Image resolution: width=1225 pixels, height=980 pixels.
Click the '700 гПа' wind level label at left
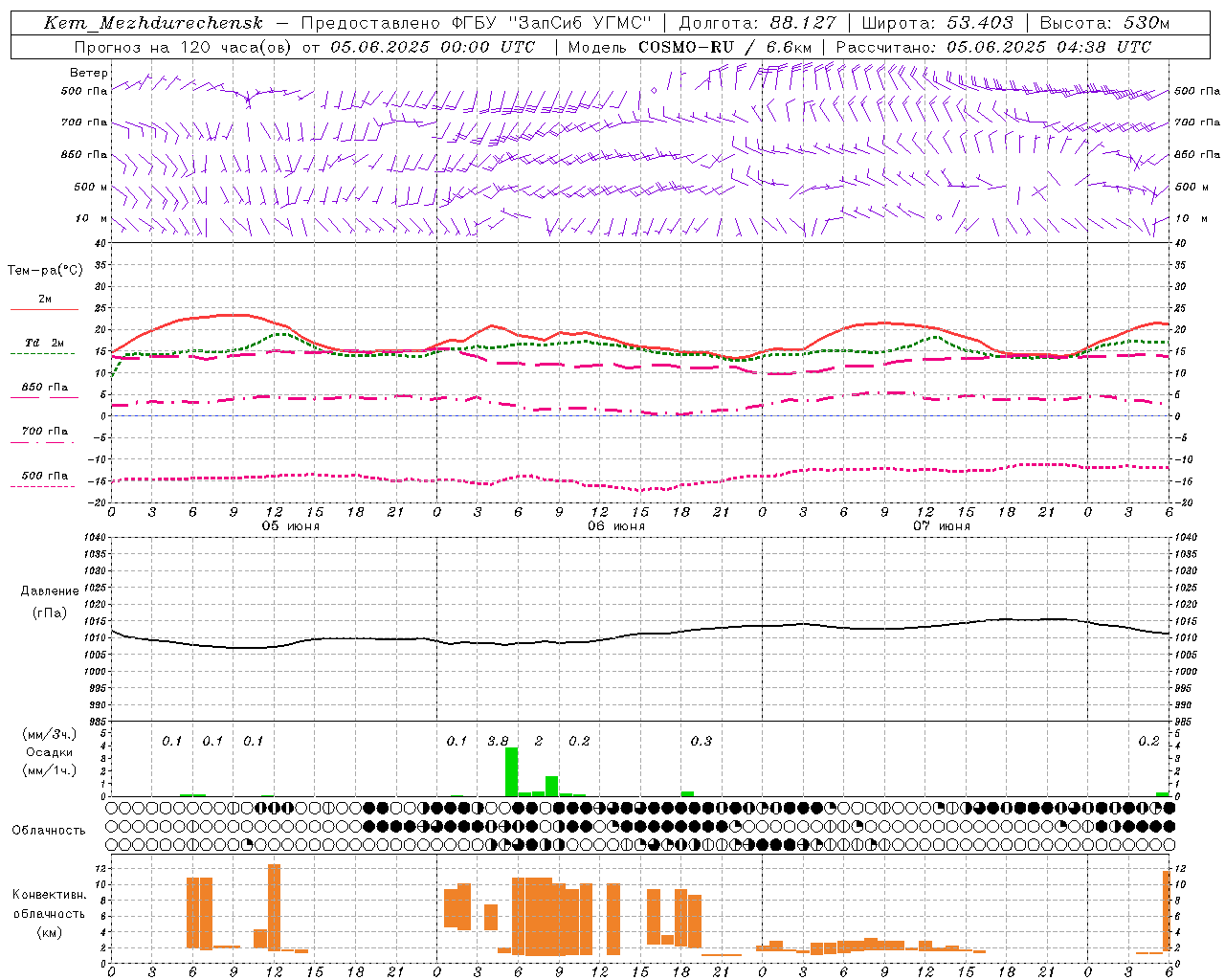coord(84,122)
